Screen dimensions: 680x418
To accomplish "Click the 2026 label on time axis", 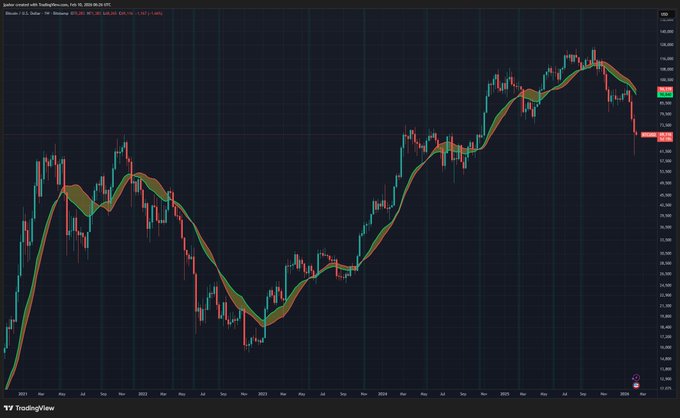I will 624,395.
